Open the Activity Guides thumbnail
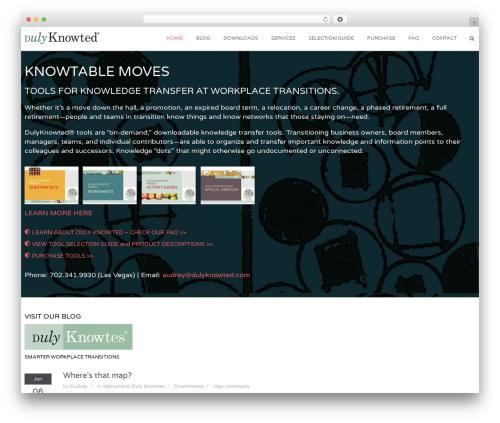The height and width of the screenshot is (423, 500). 169,185
